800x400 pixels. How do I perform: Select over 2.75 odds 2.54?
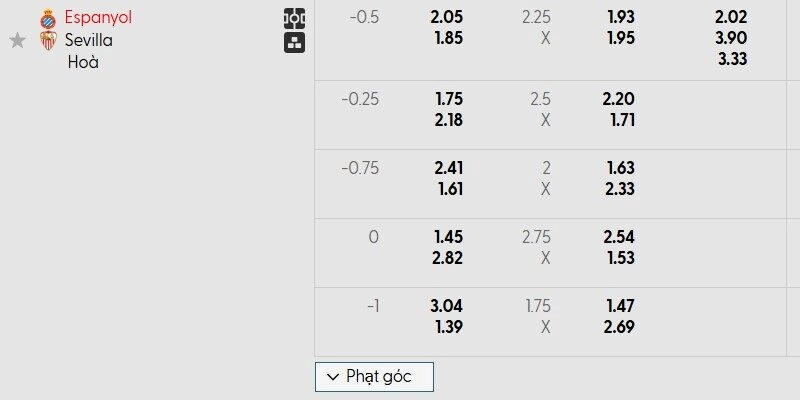(x=619, y=237)
